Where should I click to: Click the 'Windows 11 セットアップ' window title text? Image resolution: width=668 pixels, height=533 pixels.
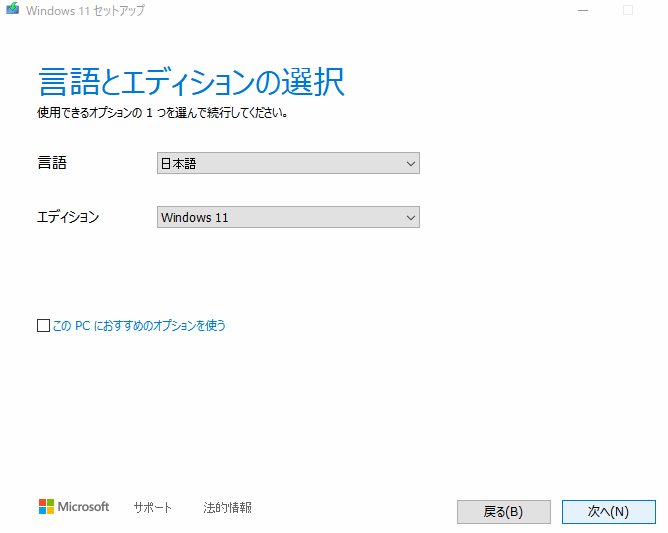(x=85, y=10)
